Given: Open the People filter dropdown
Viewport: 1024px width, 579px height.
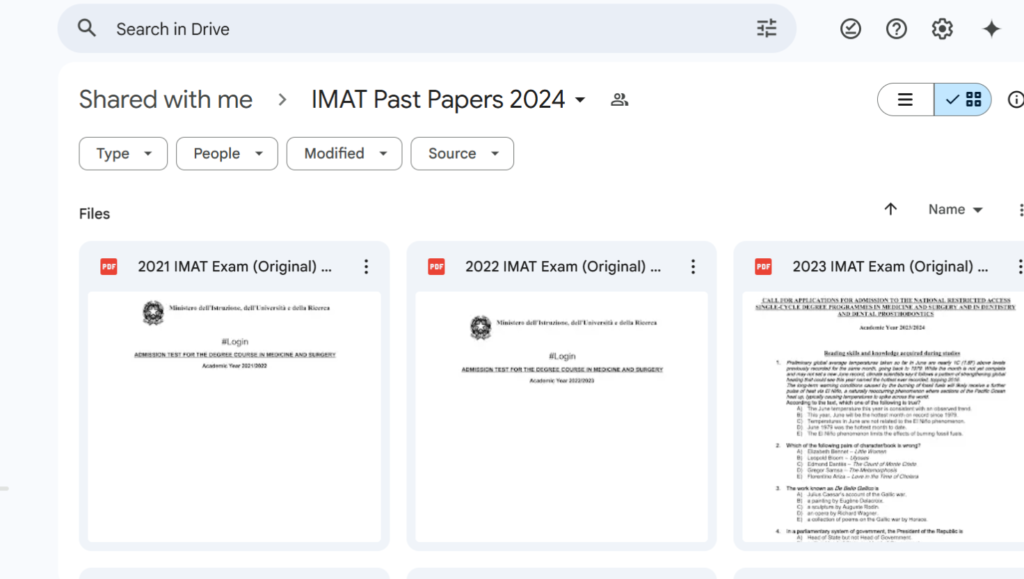Looking at the screenshot, I should coord(227,153).
